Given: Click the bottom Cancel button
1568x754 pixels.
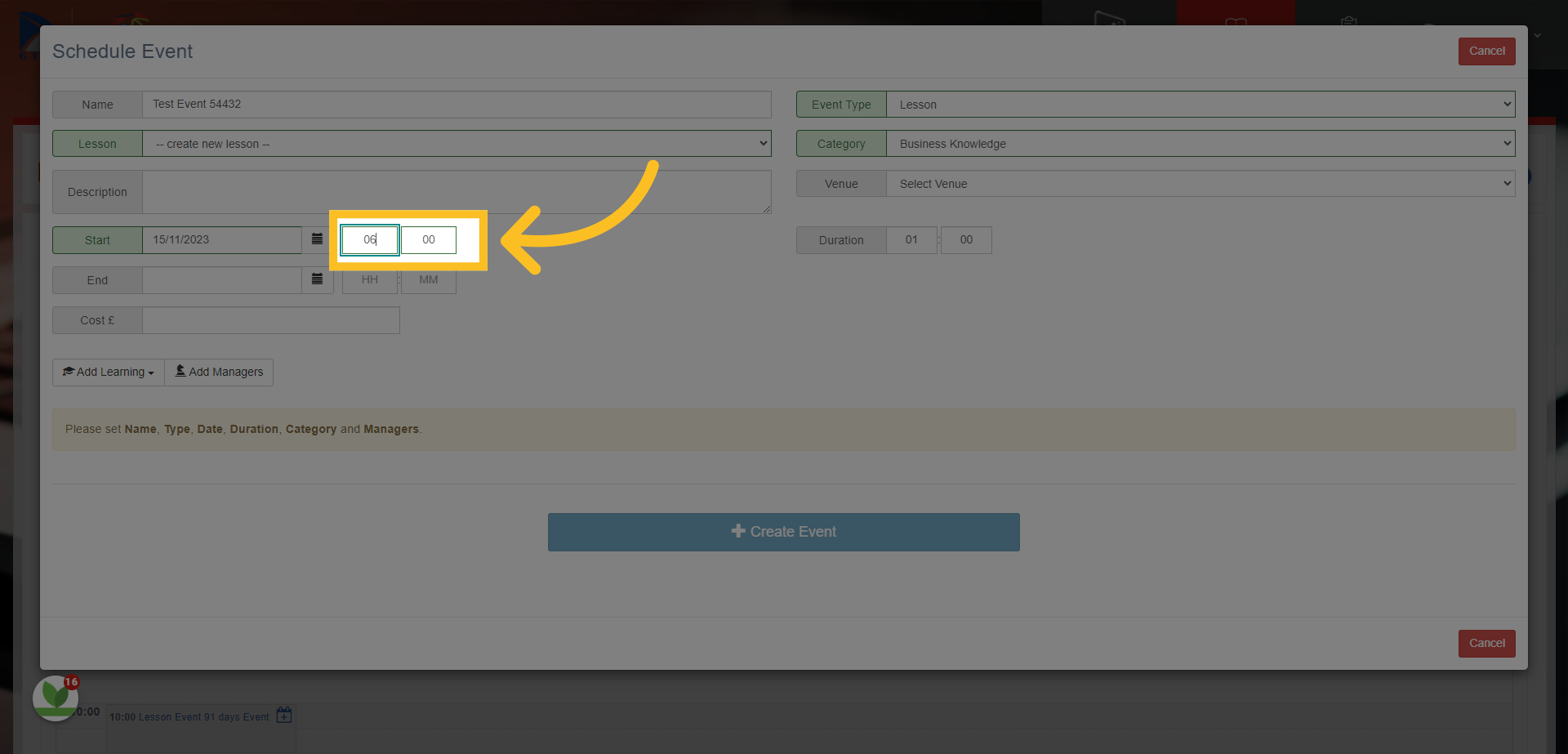Looking at the screenshot, I should (x=1487, y=643).
